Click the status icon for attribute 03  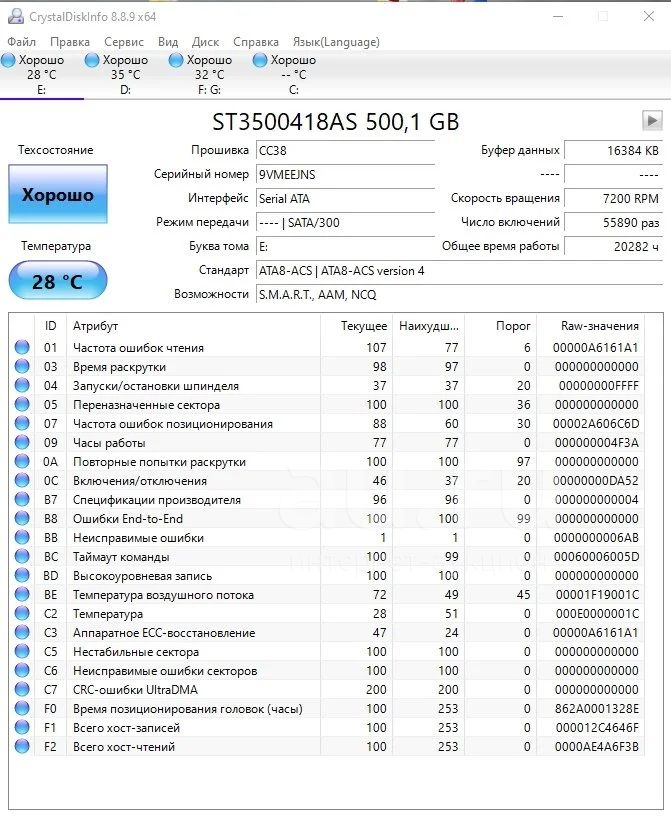point(22,366)
